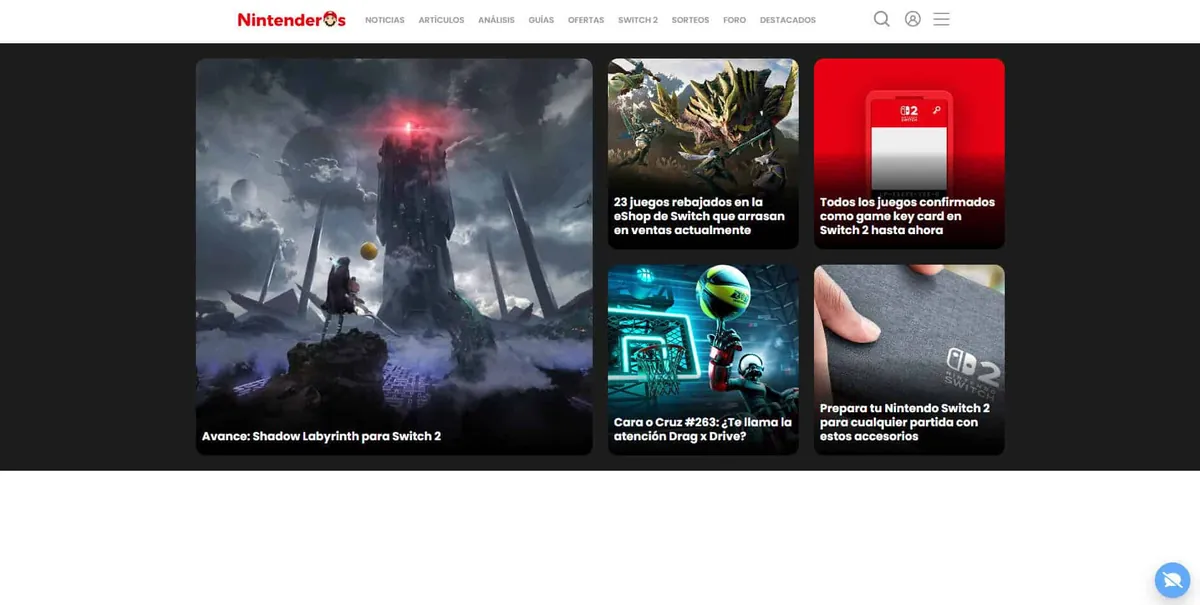1200x605 pixels.
Task: Open 'Cara o Cruz #263' article title
Action: [703, 429]
